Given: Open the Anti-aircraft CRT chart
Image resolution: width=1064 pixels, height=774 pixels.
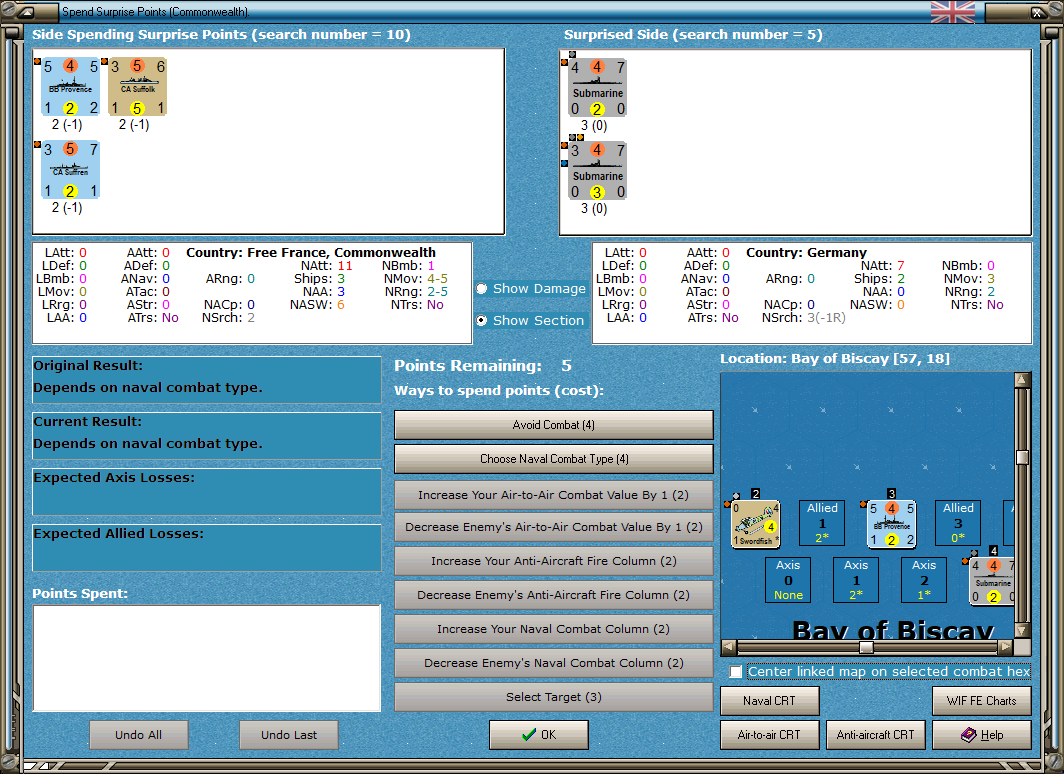Looking at the screenshot, I should point(875,735).
